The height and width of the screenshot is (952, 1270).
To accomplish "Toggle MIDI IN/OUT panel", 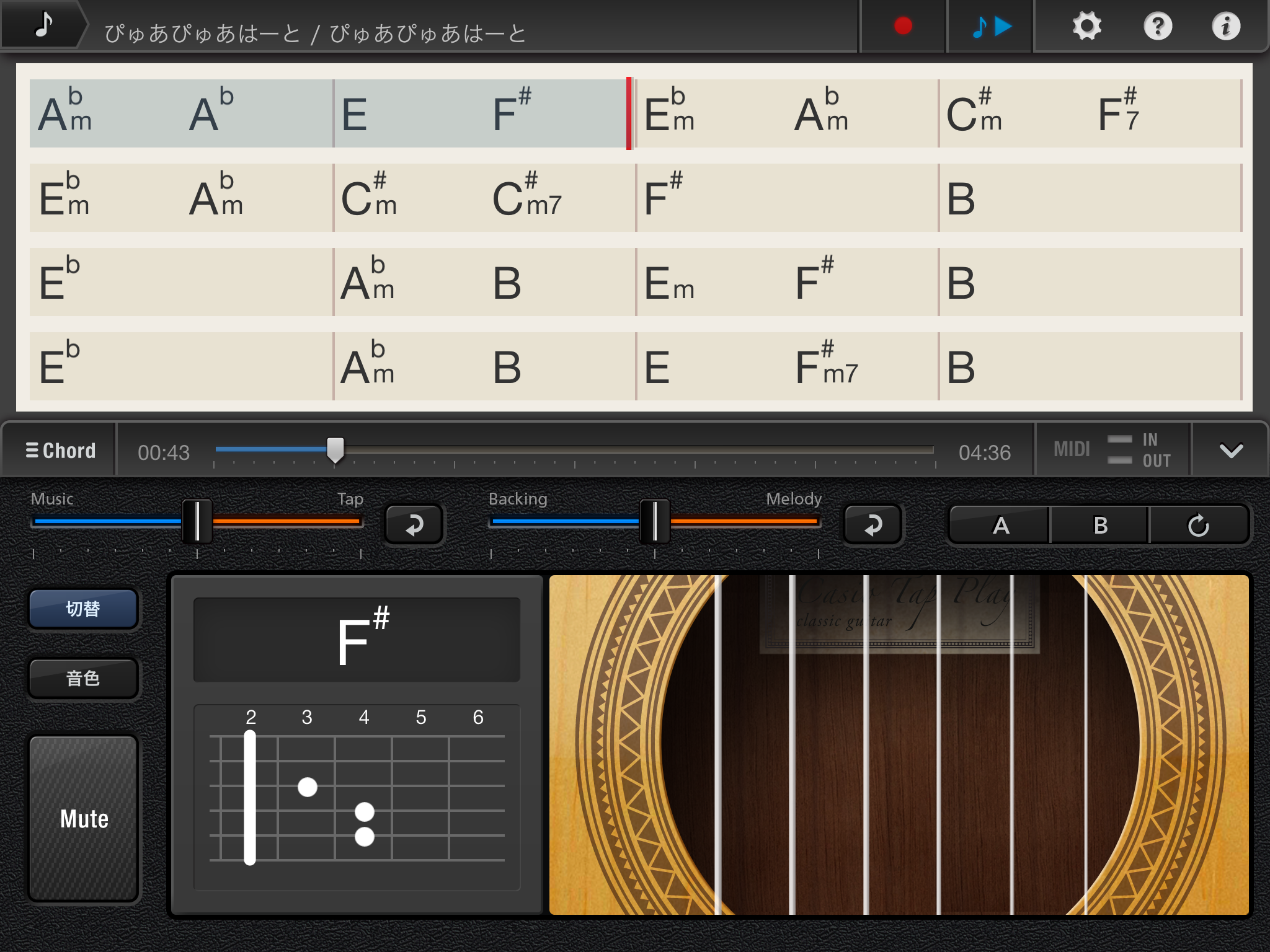I will (x=1112, y=450).
